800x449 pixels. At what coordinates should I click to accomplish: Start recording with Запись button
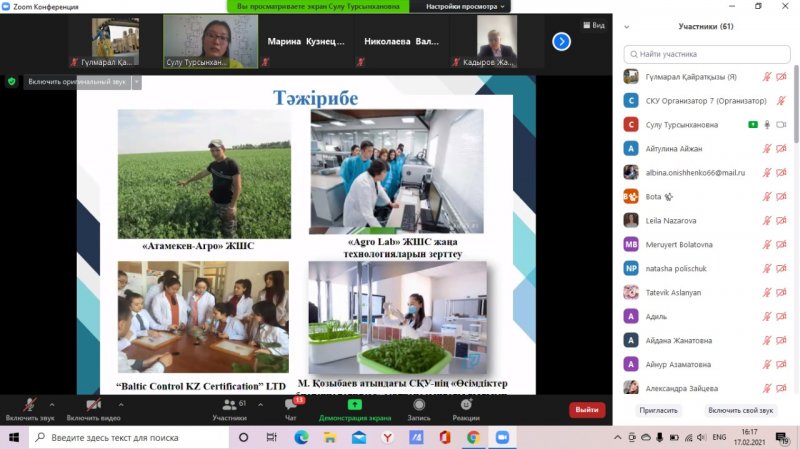419,410
